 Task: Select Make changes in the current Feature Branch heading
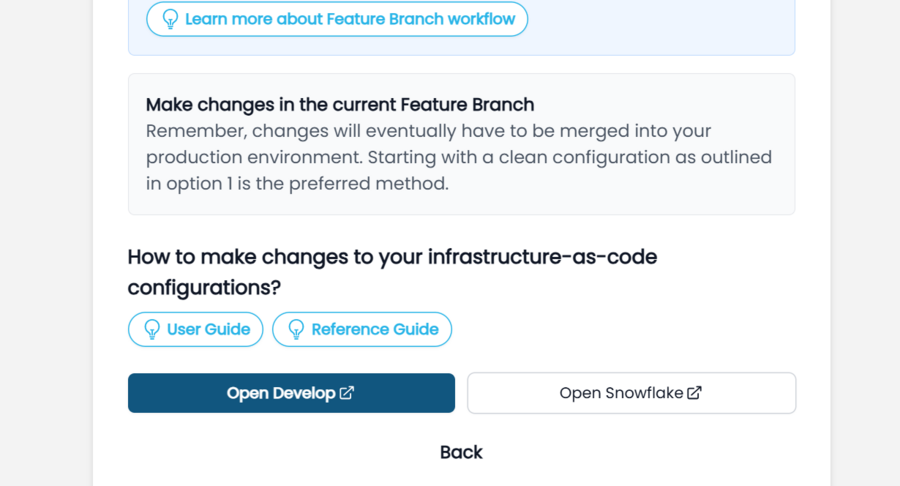coord(340,104)
